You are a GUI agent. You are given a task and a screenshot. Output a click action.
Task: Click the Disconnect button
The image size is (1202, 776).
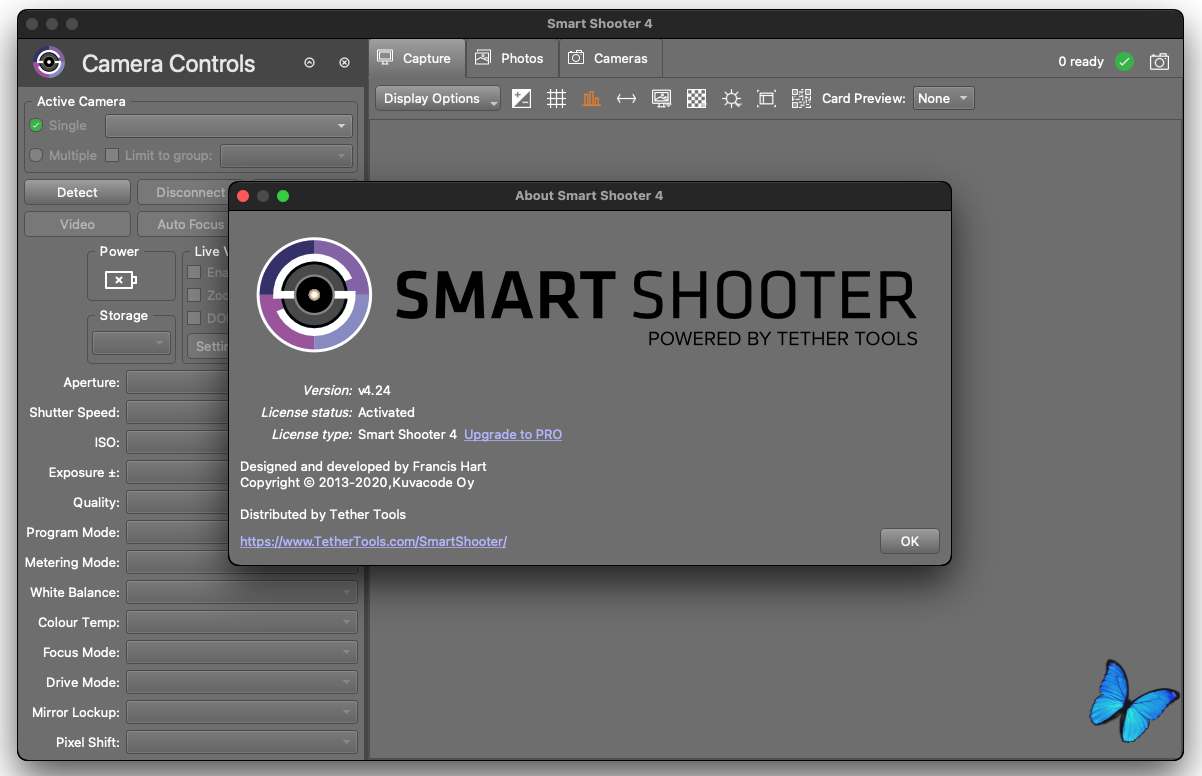184,192
